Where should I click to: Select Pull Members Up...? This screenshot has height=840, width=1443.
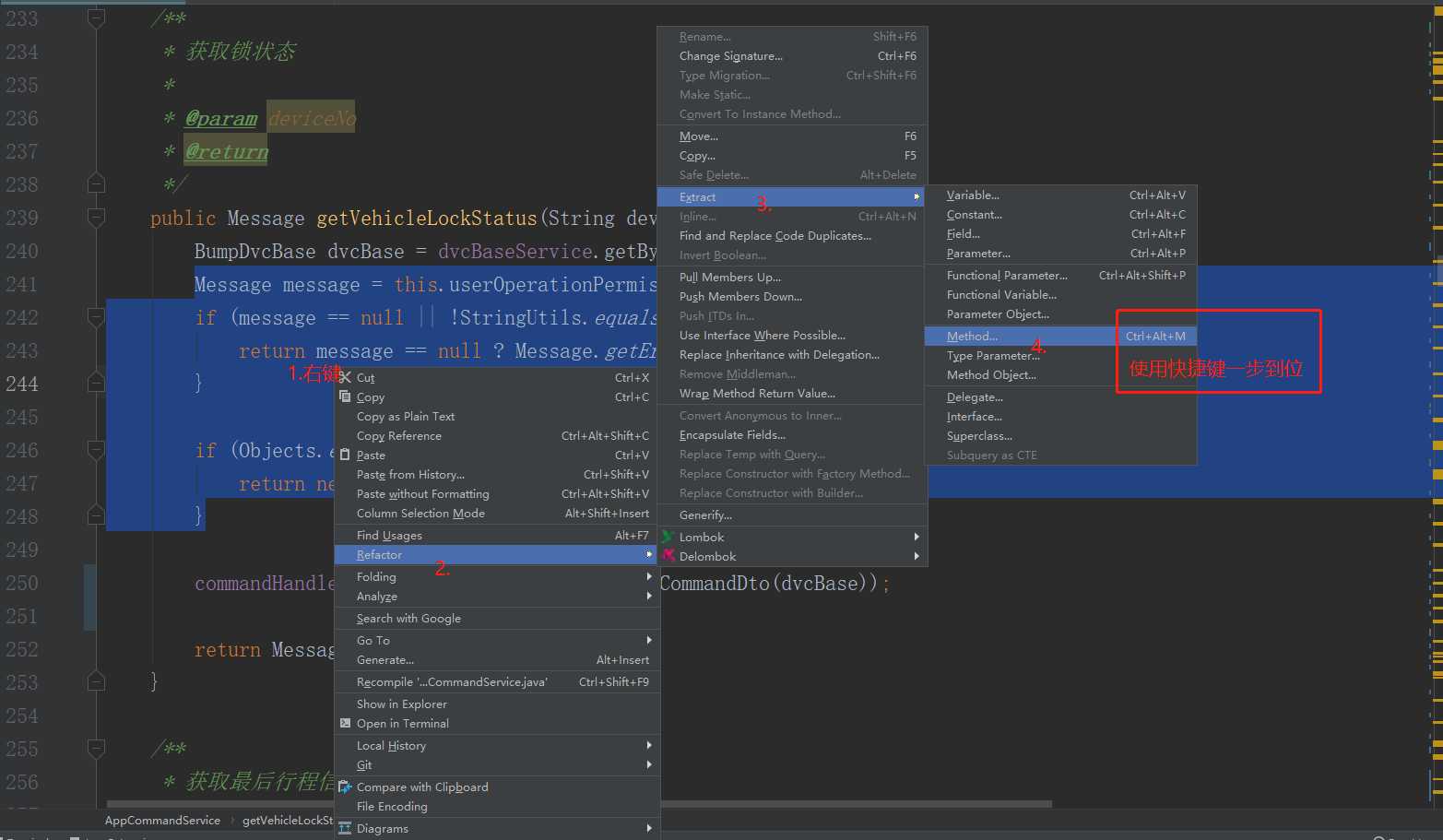(x=792, y=277)
